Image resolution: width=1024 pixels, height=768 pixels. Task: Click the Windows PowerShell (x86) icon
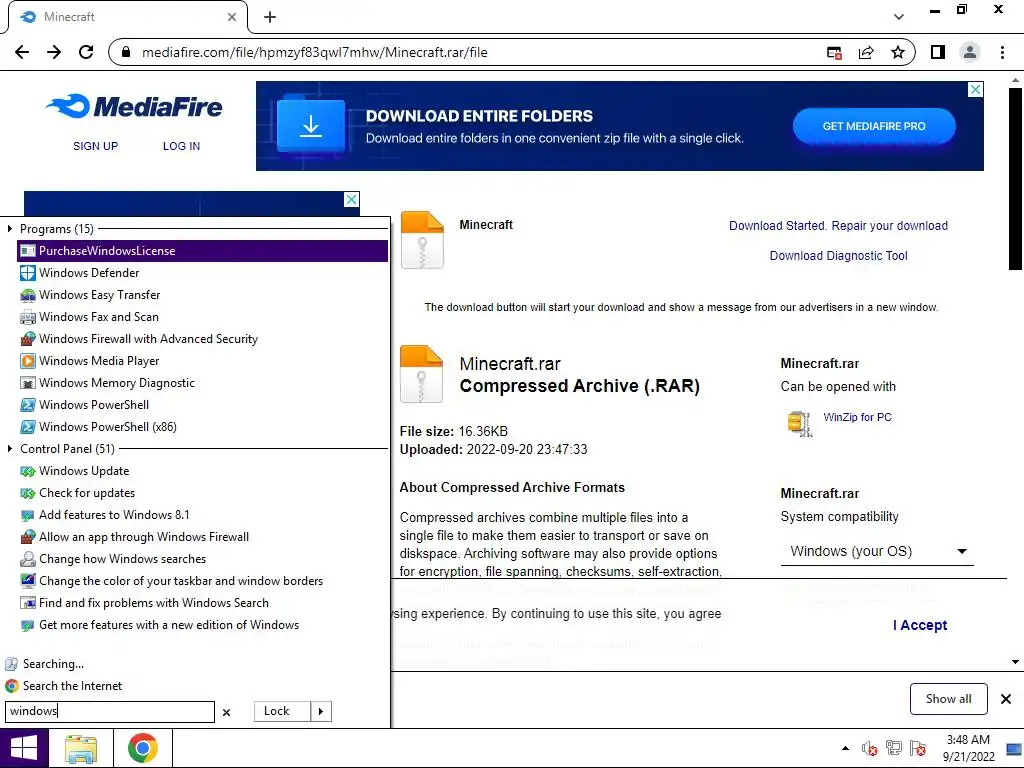click(x=27, y=427)
